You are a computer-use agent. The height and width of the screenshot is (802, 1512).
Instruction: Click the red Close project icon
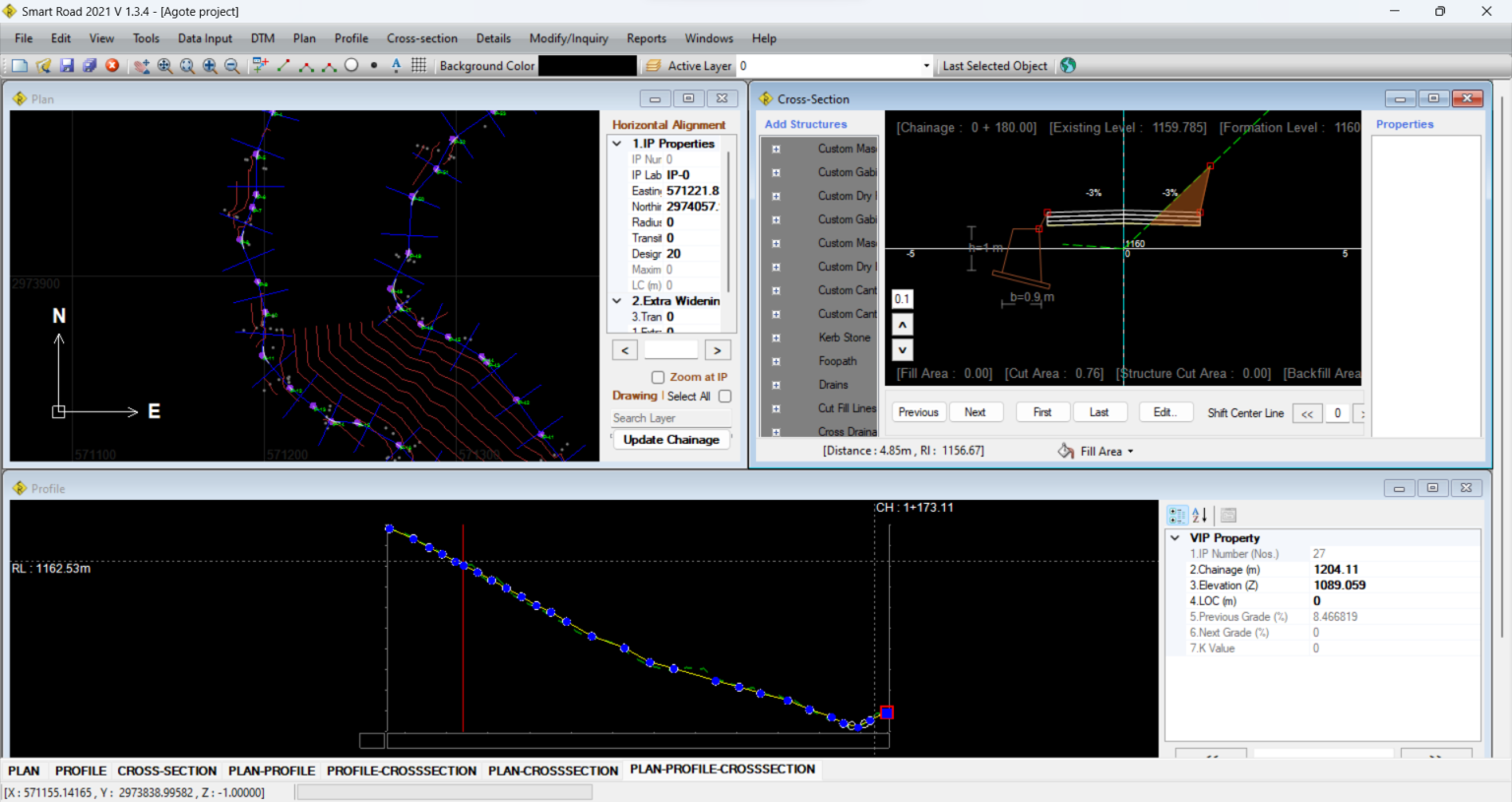tap(112, 66)
